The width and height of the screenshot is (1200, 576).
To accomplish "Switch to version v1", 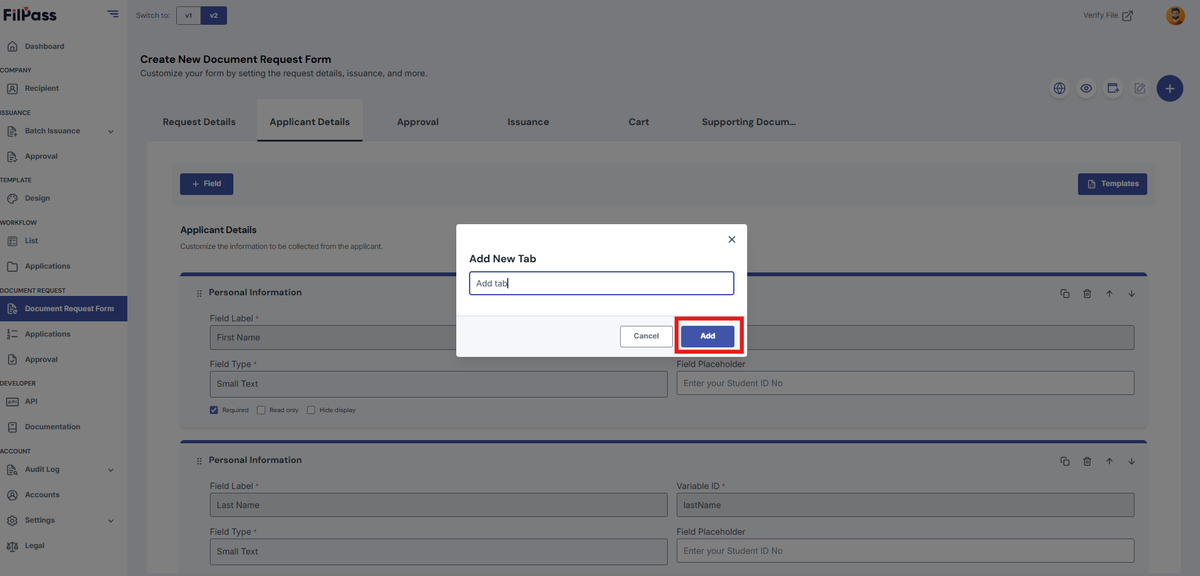I will [x=188, y=15].
